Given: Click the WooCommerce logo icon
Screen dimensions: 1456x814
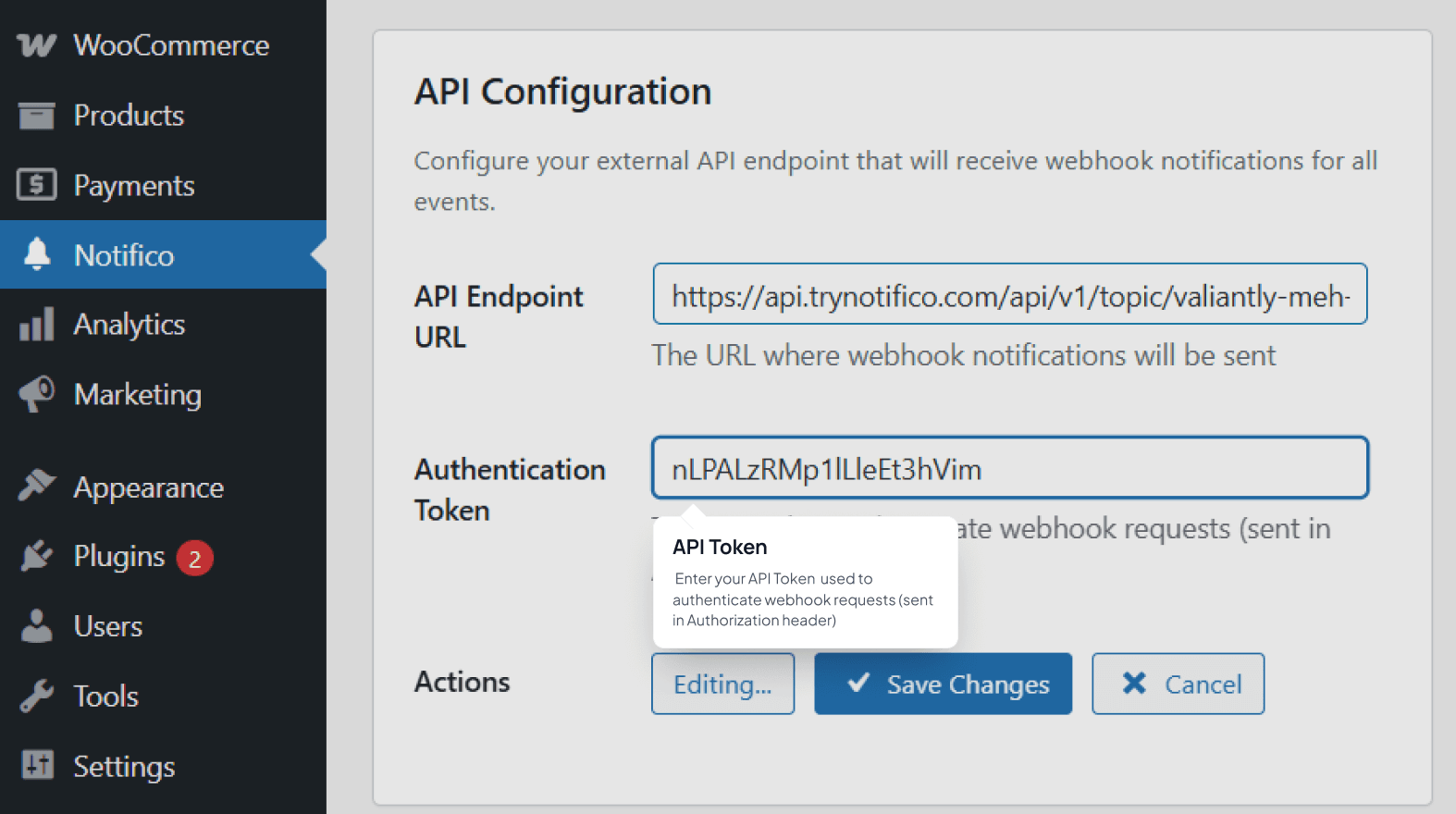Looking at the screenshot, I should (x=36, y=45).
